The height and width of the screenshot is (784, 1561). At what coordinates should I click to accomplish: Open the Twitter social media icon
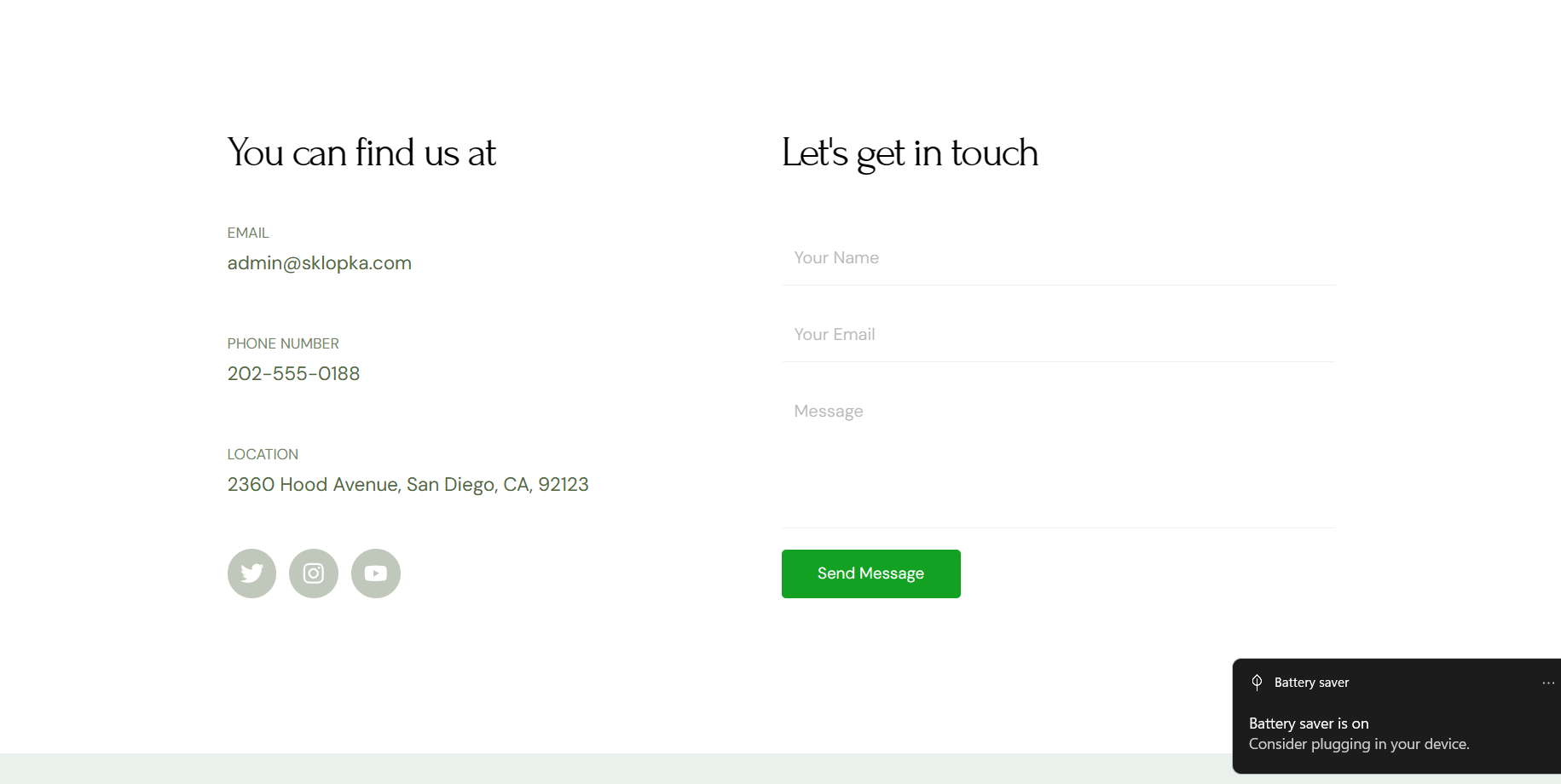click(251, 574)
